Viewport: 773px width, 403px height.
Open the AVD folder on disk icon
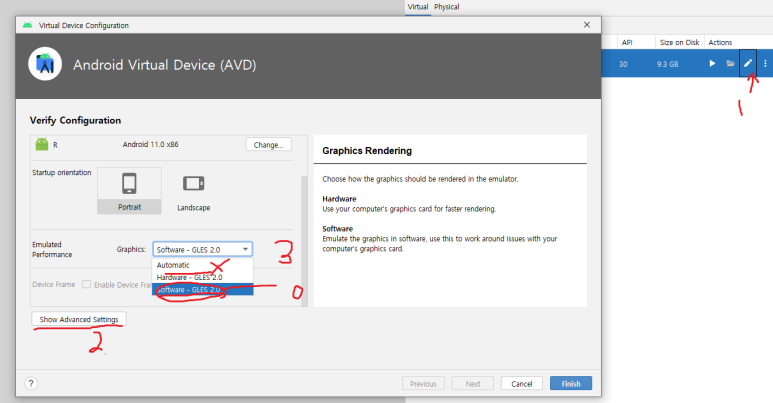tap(730, 63)
